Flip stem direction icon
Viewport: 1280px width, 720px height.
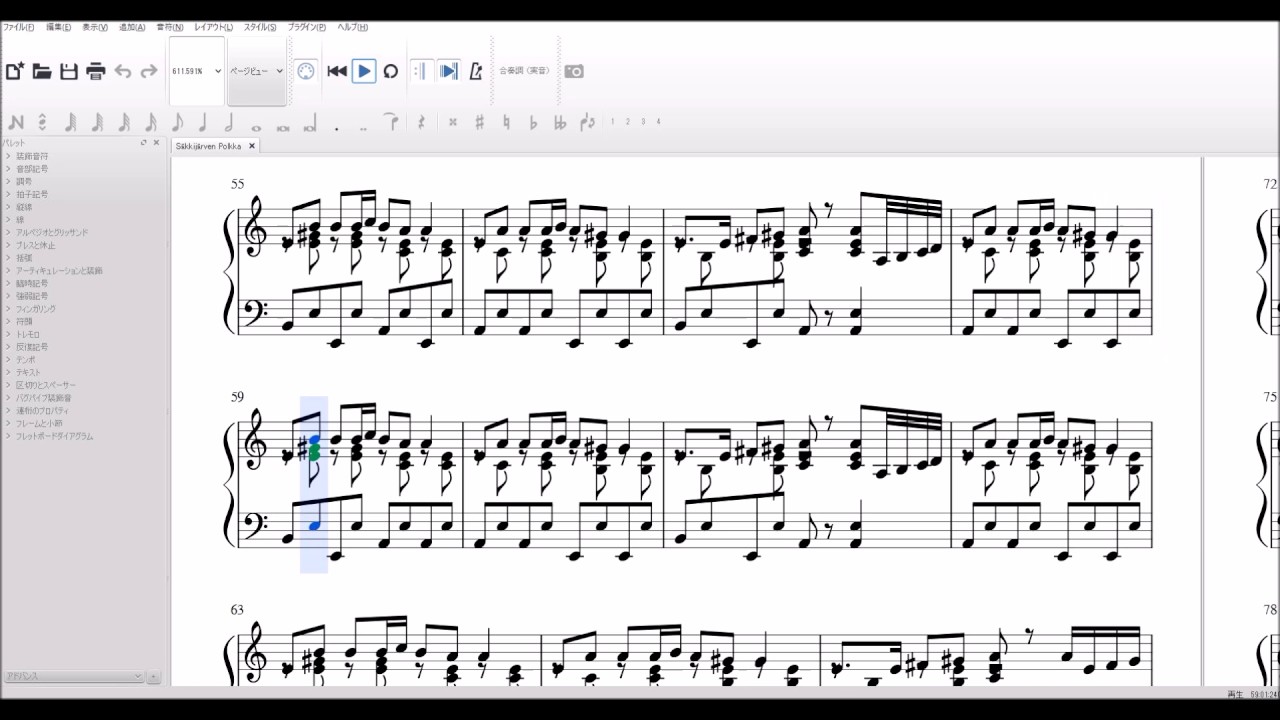(588, 122)
